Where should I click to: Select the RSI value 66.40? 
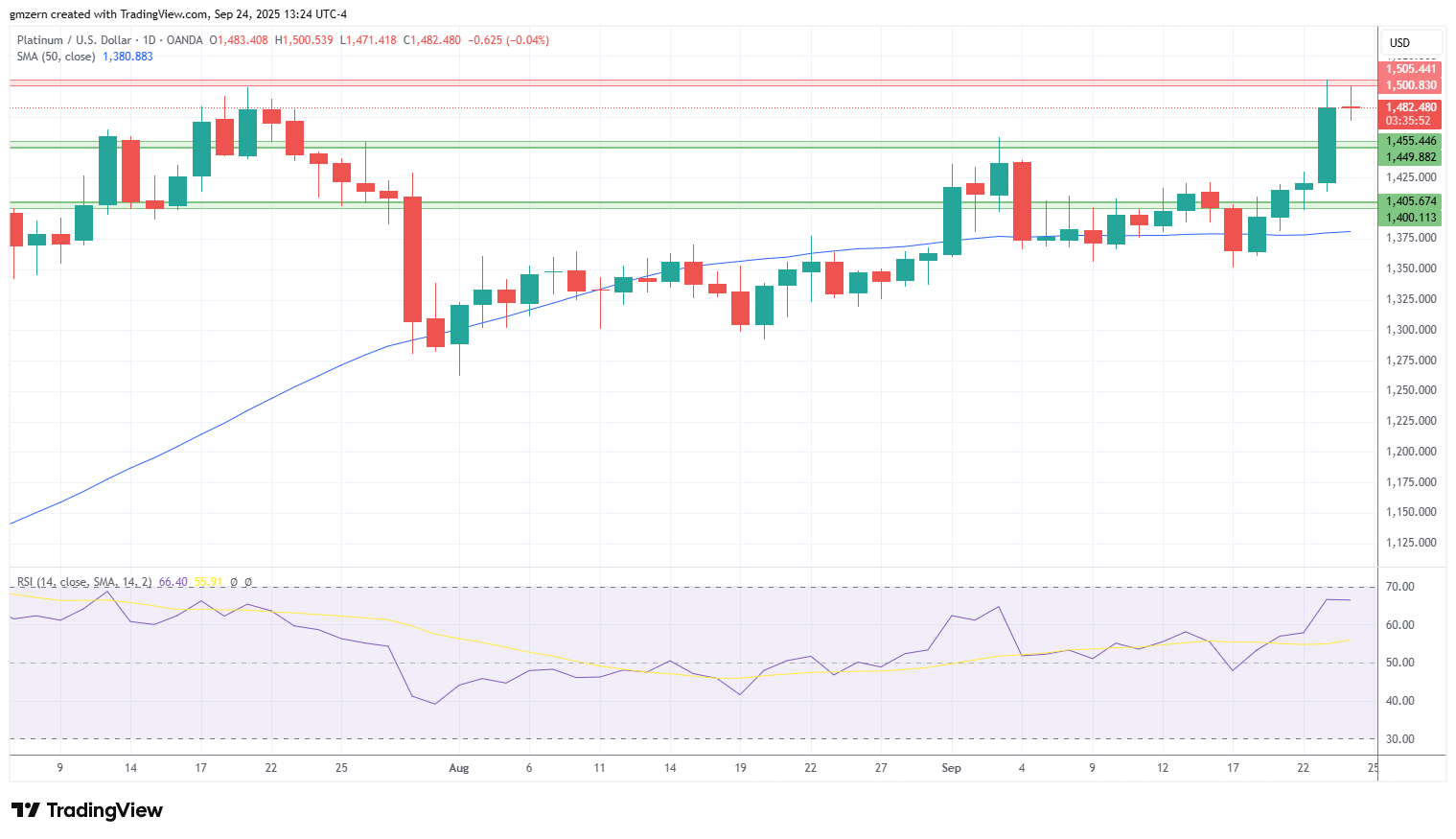tap(173, 582)
